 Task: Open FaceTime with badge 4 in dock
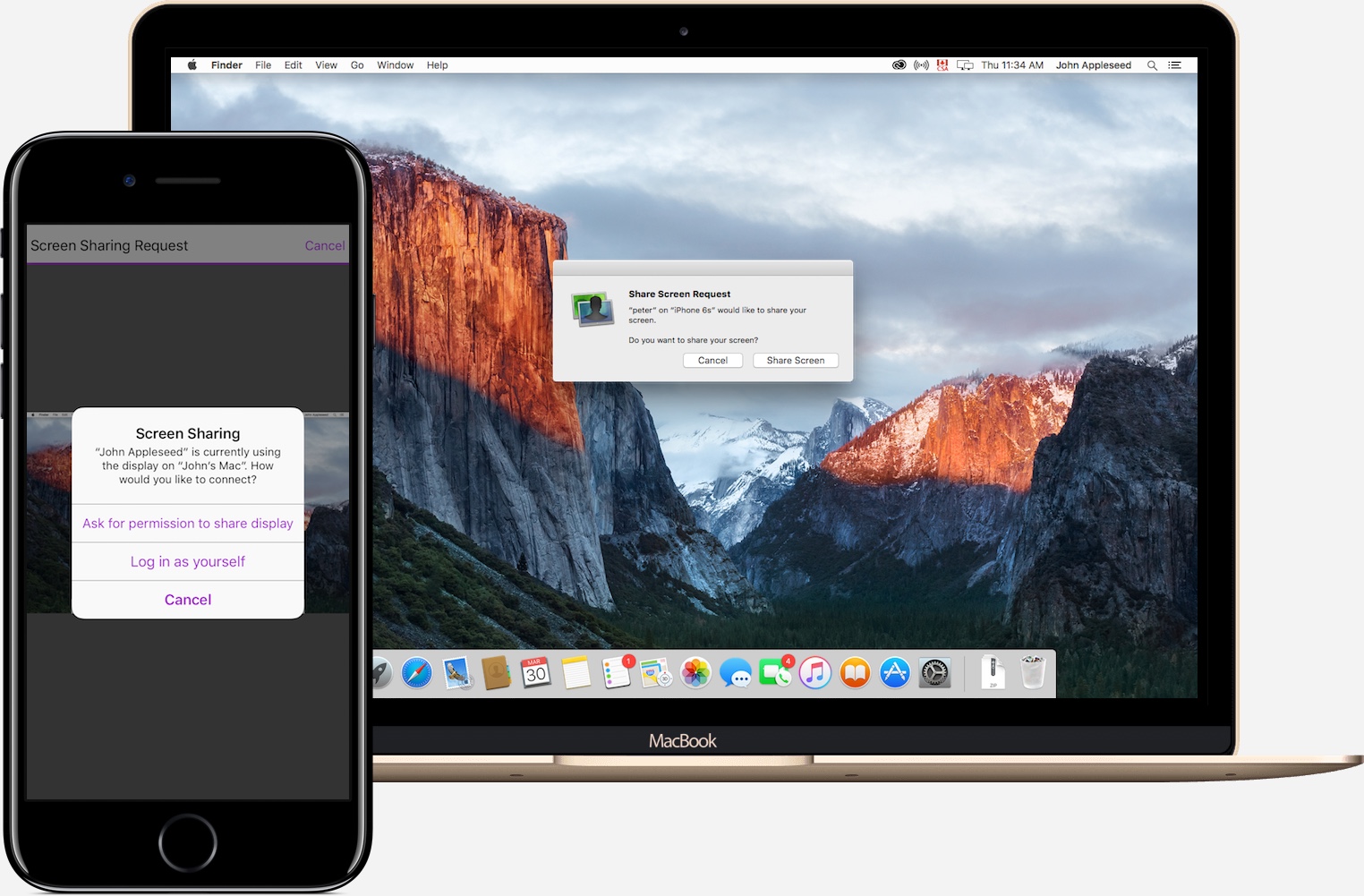point(775,672)
